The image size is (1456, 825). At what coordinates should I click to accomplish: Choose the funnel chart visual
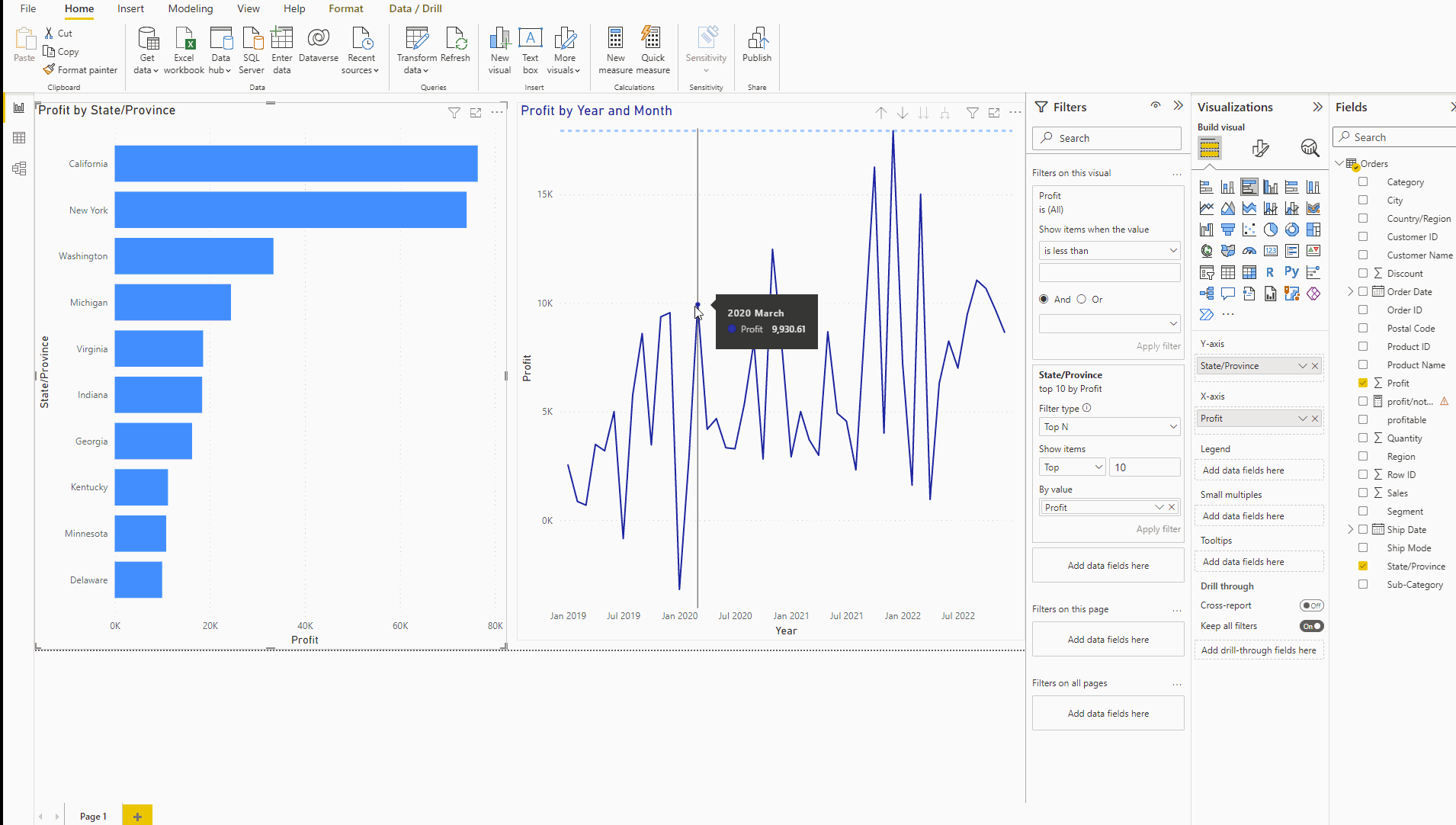(1227, 229)
